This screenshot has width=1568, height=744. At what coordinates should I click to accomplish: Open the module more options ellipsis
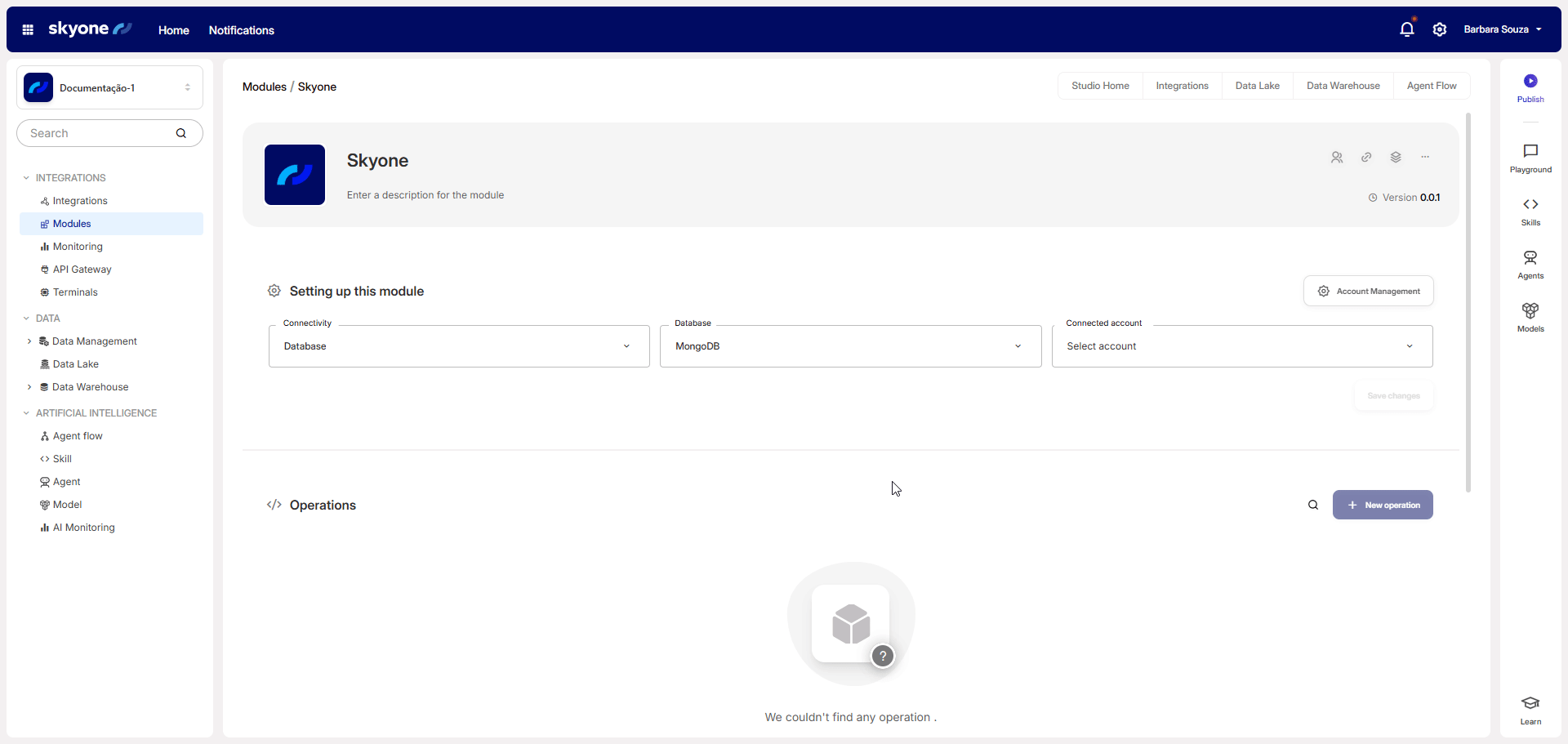pos(1425,157)
